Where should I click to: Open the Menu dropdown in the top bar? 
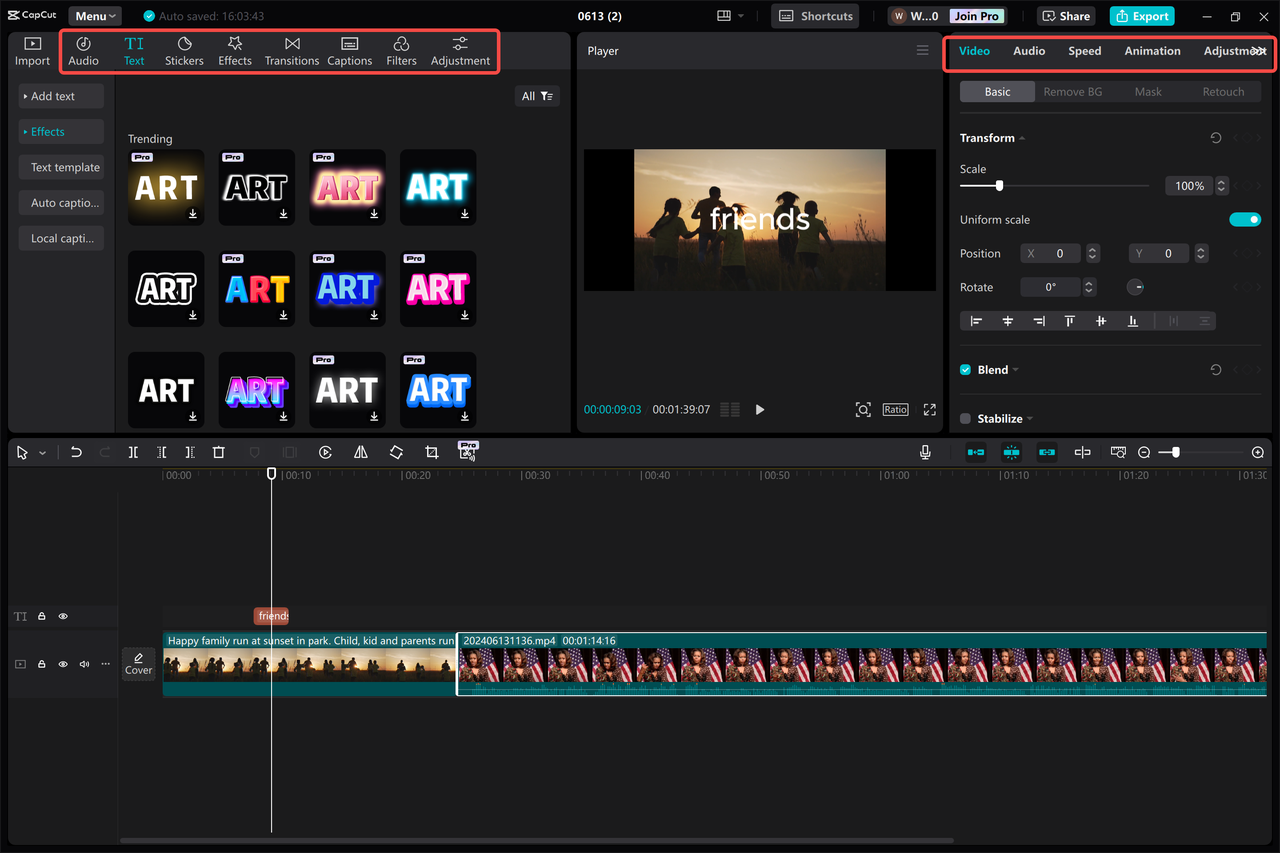[94, 15]
